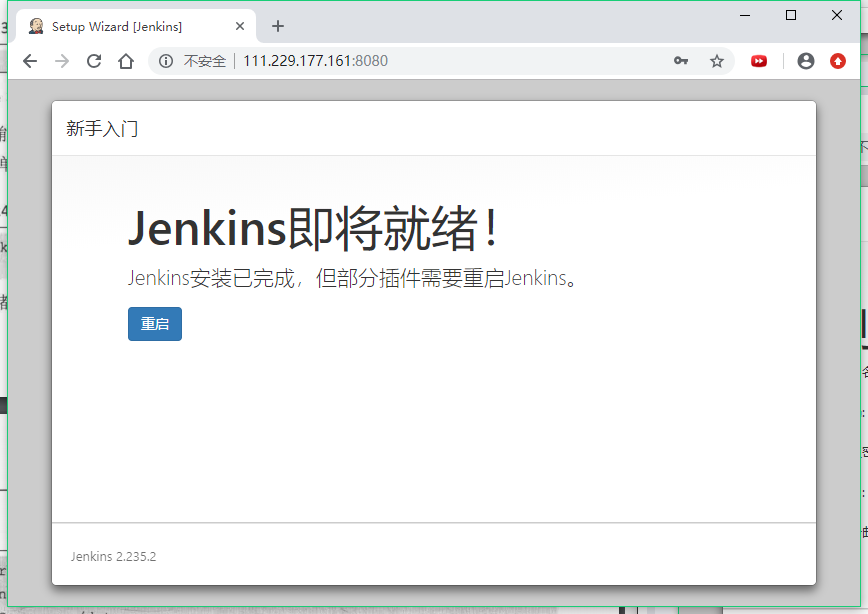Click the 不安全 security label
The width and height of the screenshot is (868, 614).
pos(205,61)
